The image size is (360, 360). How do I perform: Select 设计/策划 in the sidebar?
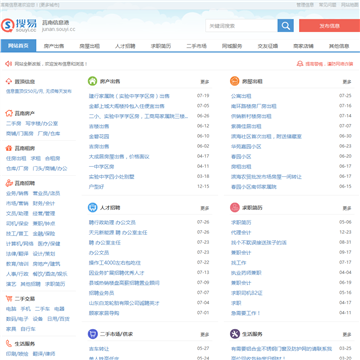(x=44, y=254)
